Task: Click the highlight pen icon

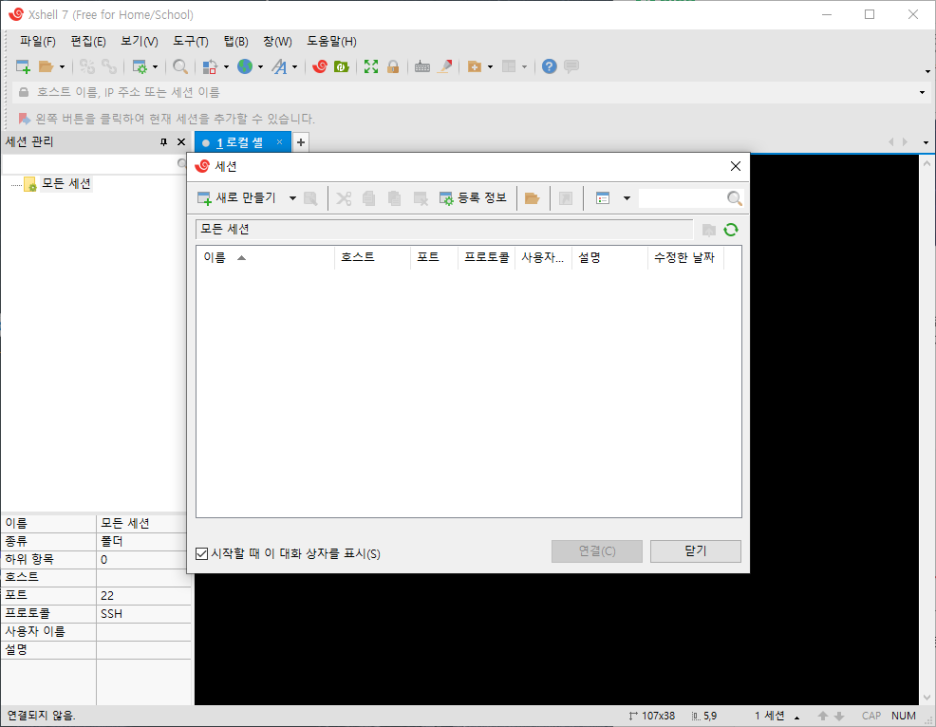Action: [445, 66]
